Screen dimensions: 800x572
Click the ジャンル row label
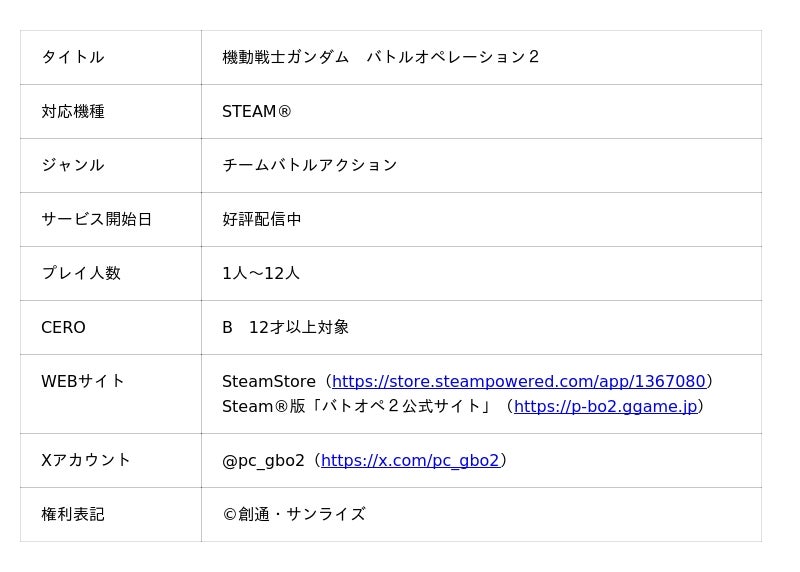pos(73,166)
